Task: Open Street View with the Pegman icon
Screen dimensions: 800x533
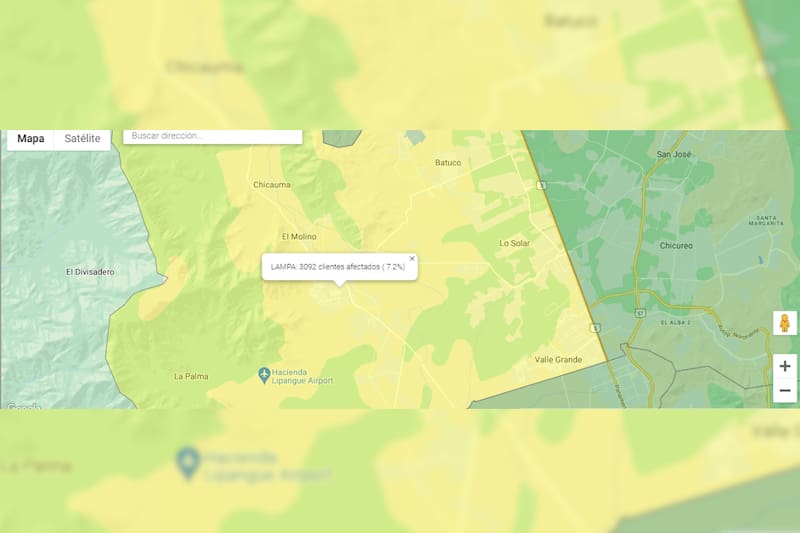Action: point(785,323)
